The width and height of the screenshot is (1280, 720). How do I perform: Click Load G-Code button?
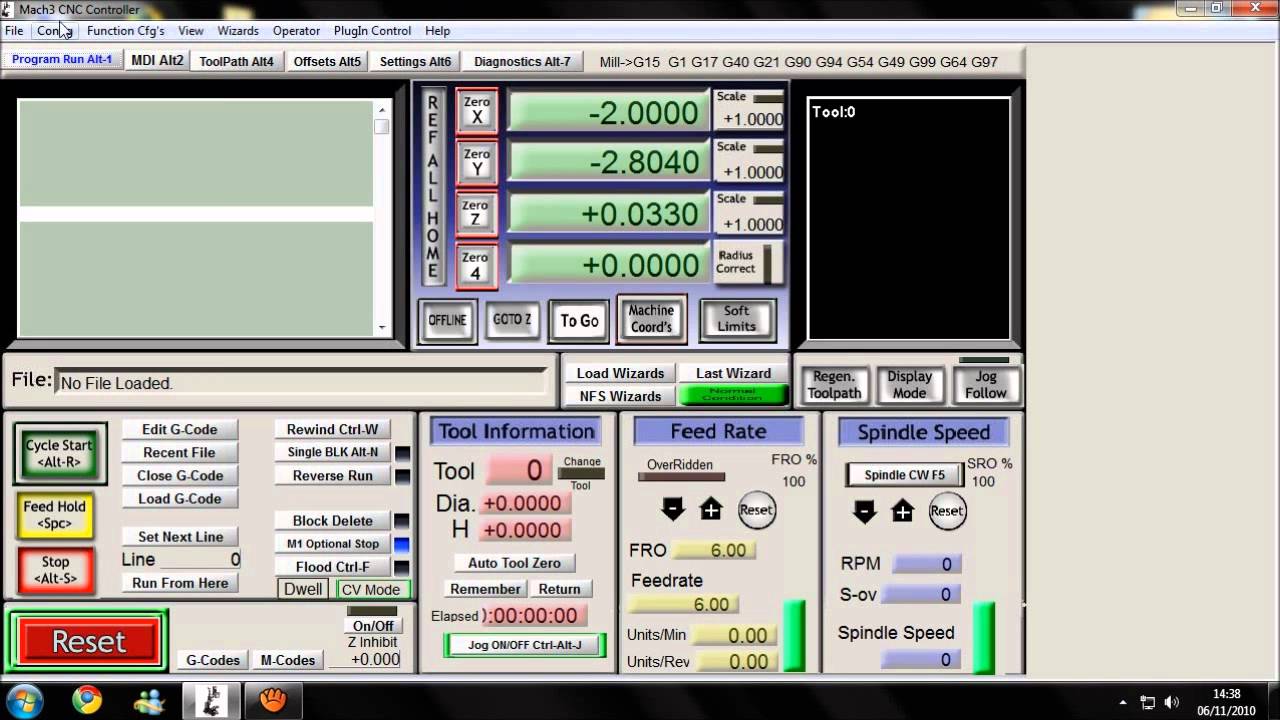pos(180,498)
